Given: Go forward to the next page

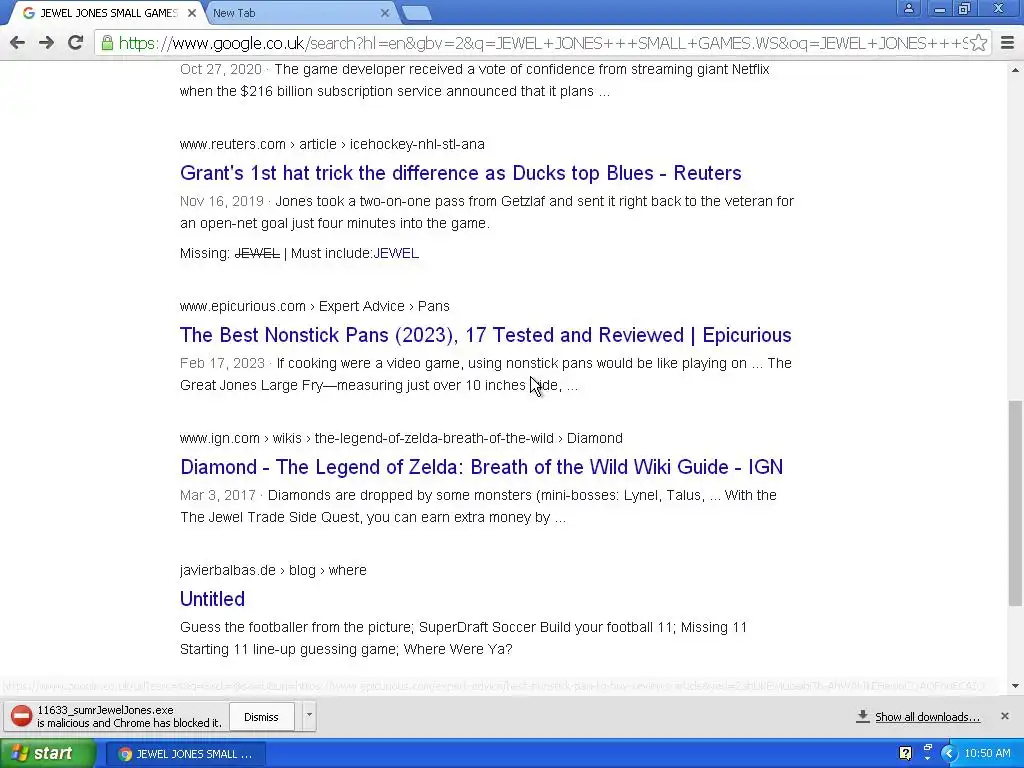Looking at the screenshot, I should click(x=46, y=43).
